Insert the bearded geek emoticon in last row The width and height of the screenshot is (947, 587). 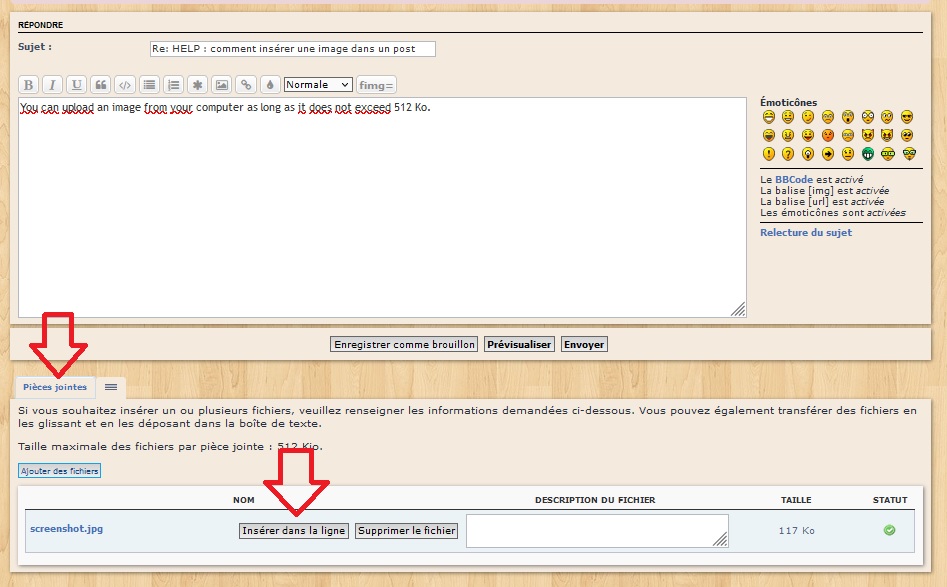[910, 154]
